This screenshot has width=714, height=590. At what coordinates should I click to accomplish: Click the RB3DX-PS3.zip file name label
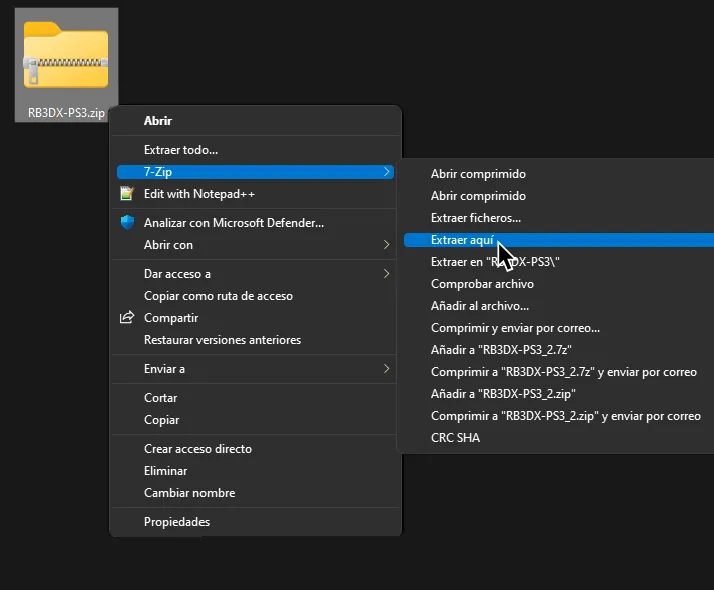[x=66, y=112]
